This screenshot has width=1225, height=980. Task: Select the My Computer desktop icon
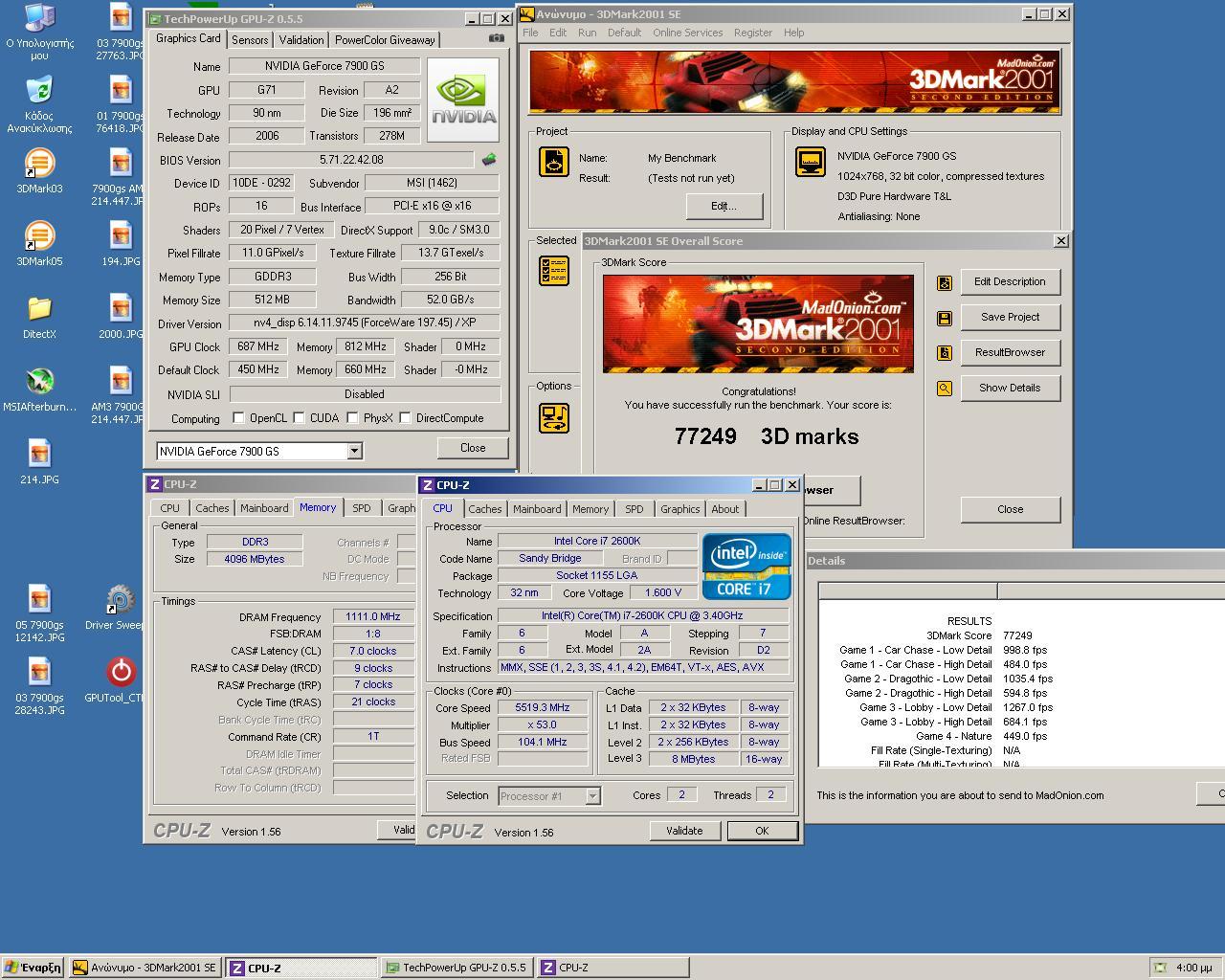[x=39, y=32]
